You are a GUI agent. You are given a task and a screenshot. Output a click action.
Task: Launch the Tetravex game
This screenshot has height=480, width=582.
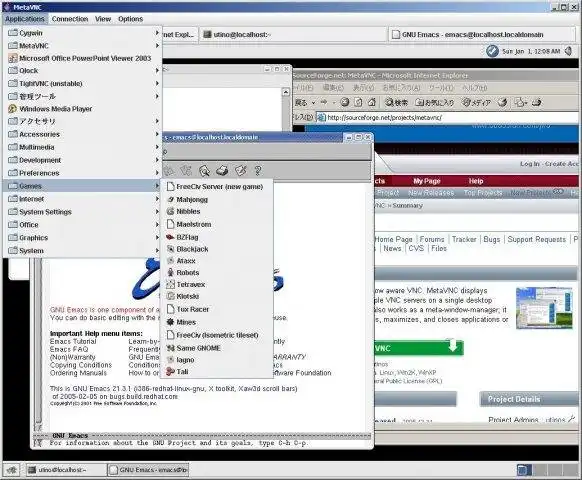217,285
